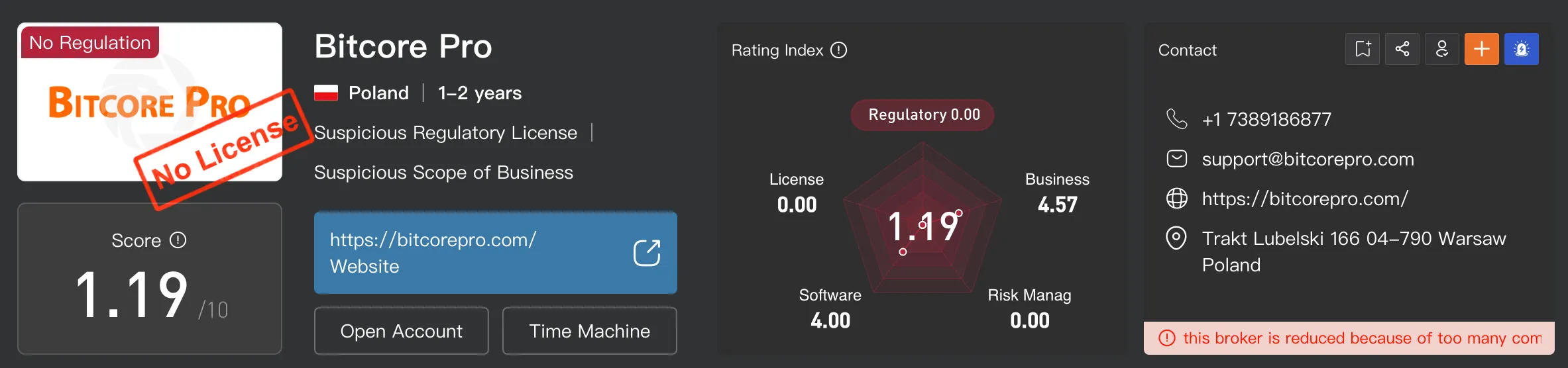Click the 1–2 years text
The height and width of the screenshot is (368, 1568).
coord(480,93)
